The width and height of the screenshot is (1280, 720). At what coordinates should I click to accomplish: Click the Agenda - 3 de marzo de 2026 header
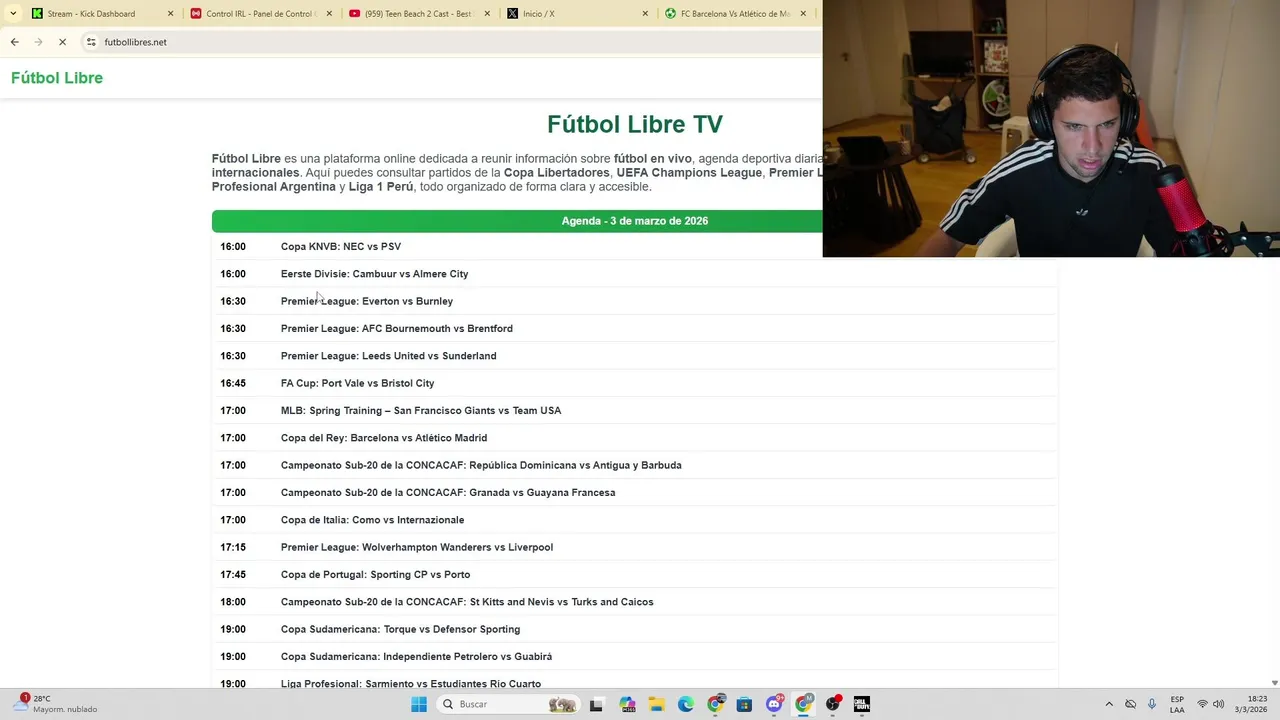point(634,221)
